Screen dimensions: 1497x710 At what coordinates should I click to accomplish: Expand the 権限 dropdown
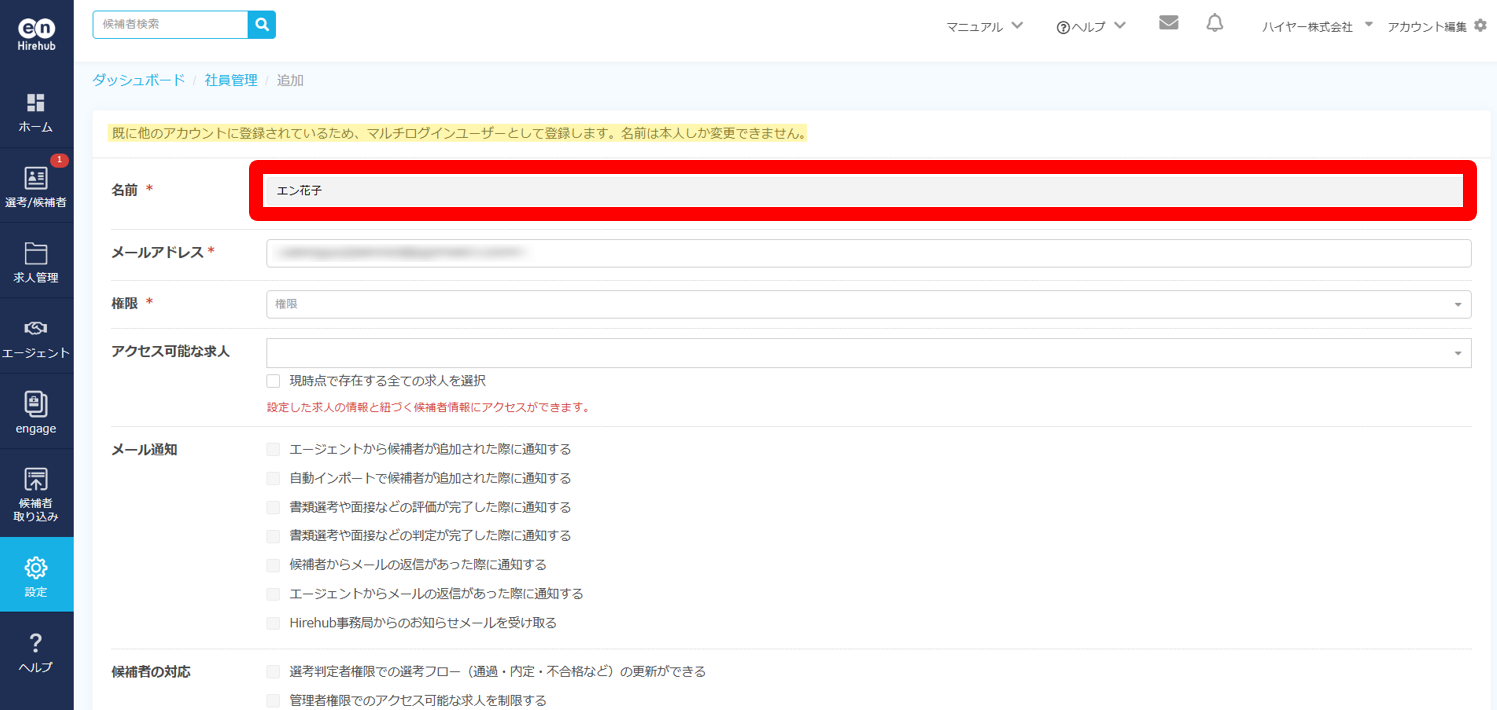pyautogui.click(x=868, y=304)
